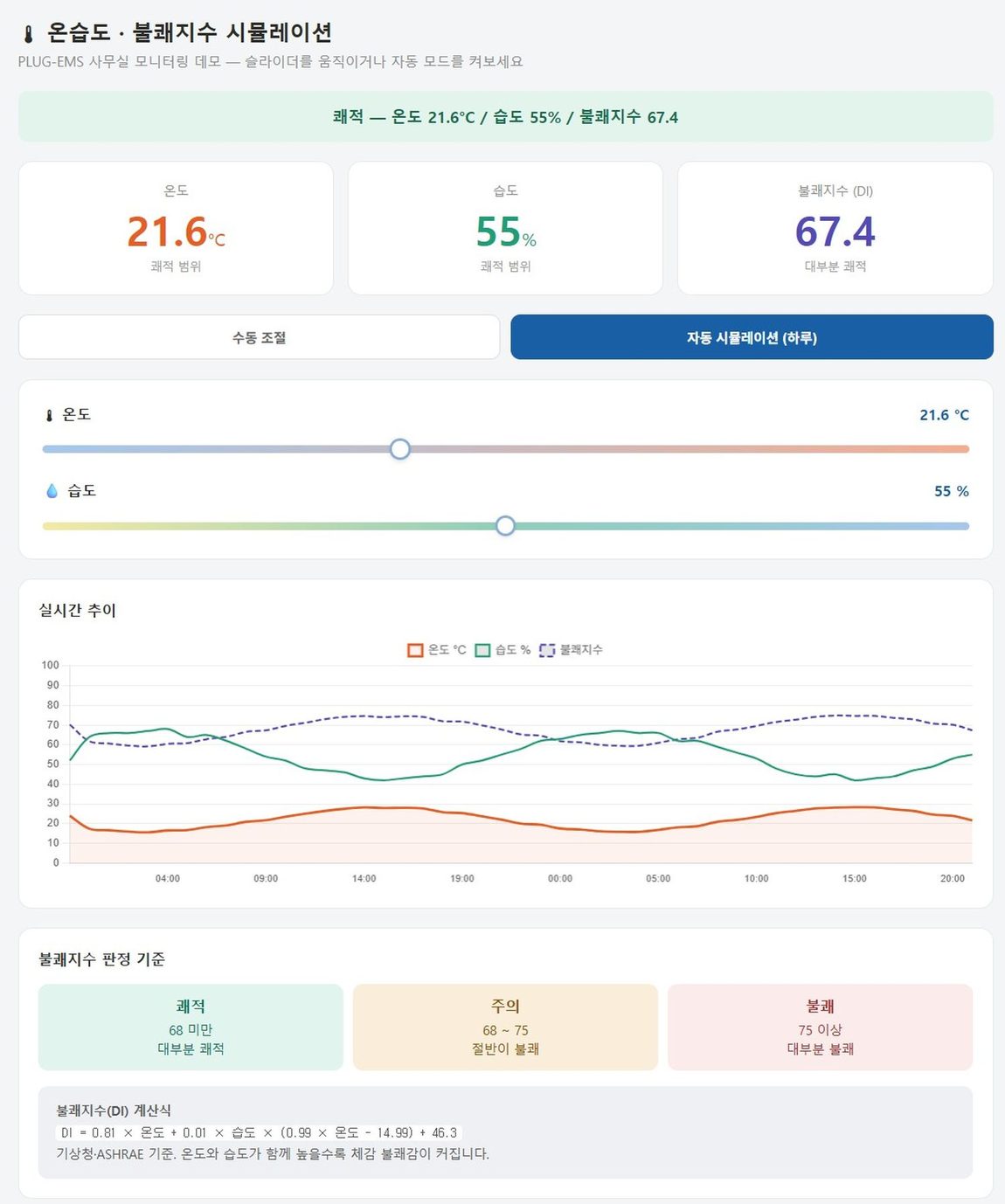The width and height of the screenshot is (1005, 1204).
Task: Select the 주의 68 ~ 75 criteria card
Action: point(505,1027)
